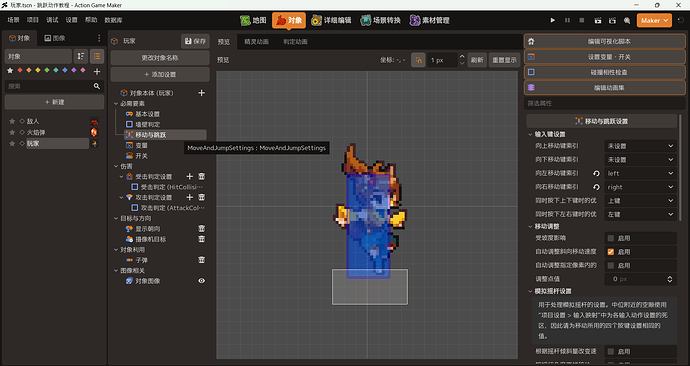Collapse the 必需要素 tree group
The image size is (690, 366).
(116, 103)
